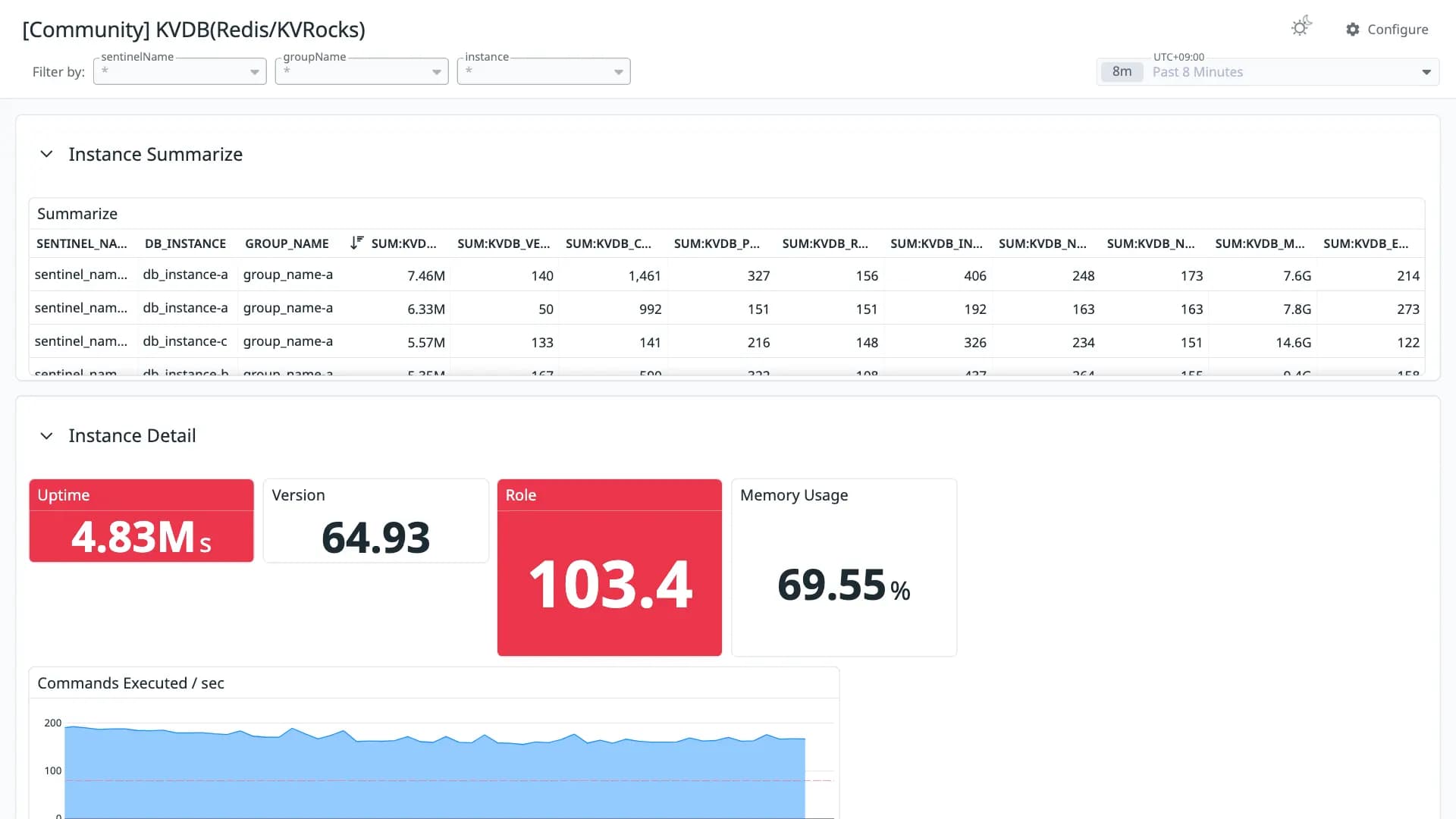Open the Past 8 Minutes time range dropdown
This screenshot has height=819, width=1456.
[1268, 72]
